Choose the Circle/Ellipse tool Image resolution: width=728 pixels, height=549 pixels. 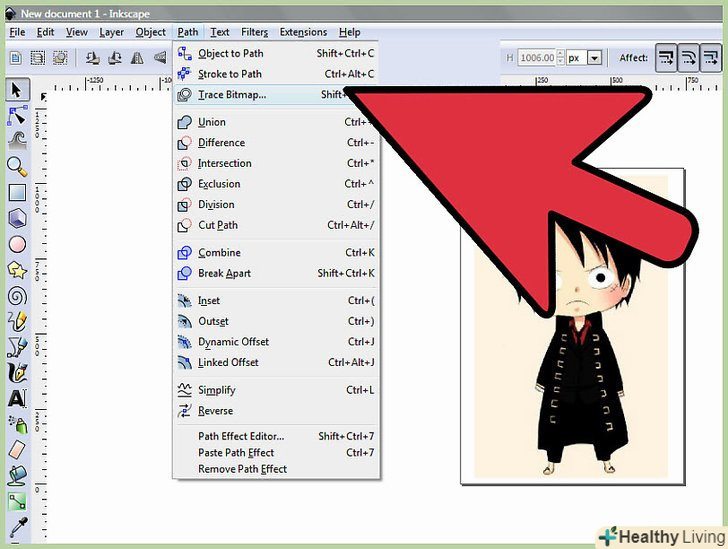click(17, 244)
